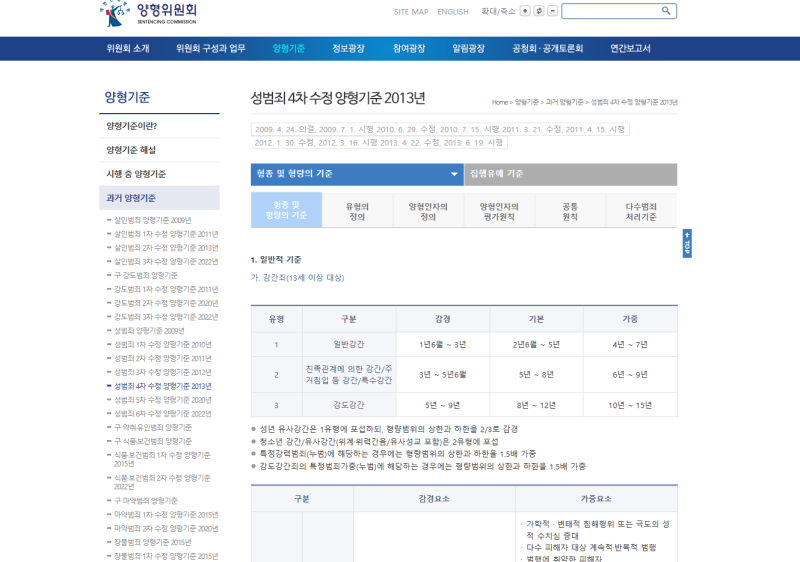Click the blue TOP button
The image size is (800, 562).
pos(687,243)
